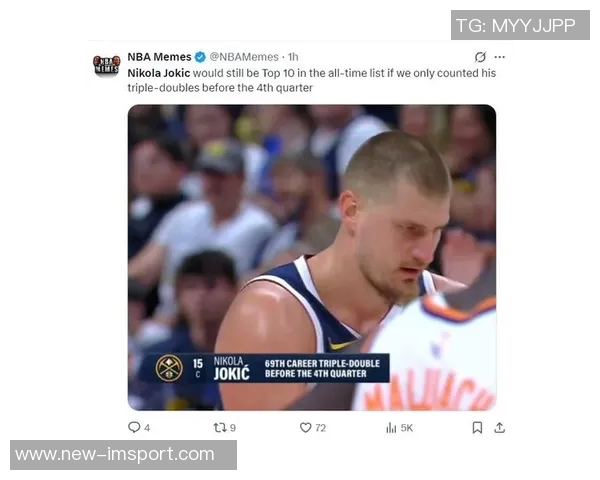Bookmark this NBA Memes post
The height and width of the screenshot is (480, 600).
pyautogui.click(x=477, y=428)
